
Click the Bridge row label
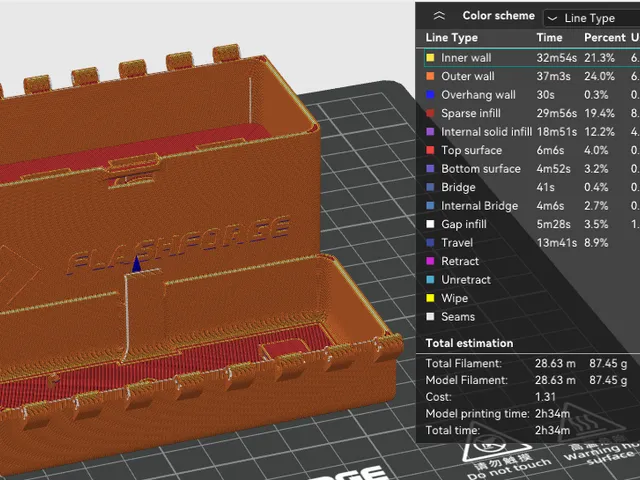[x=458, y=187]
